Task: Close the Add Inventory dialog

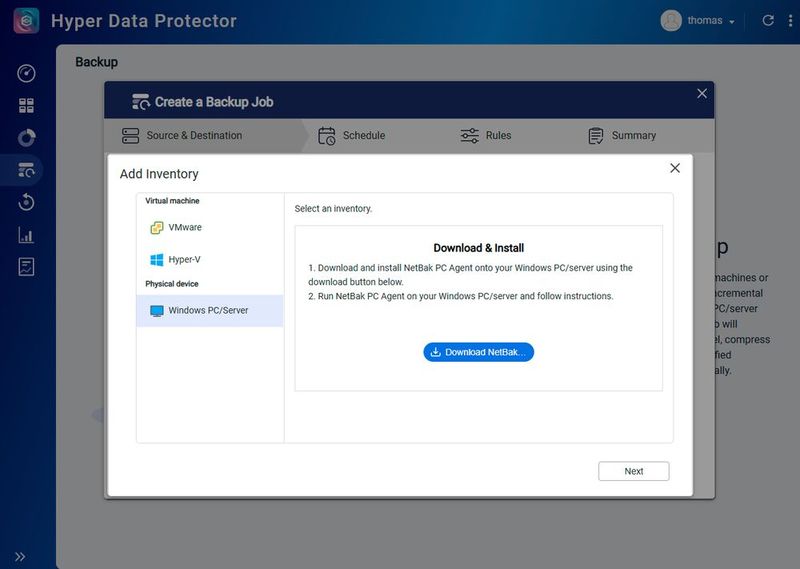Action: tap(675, 168)
